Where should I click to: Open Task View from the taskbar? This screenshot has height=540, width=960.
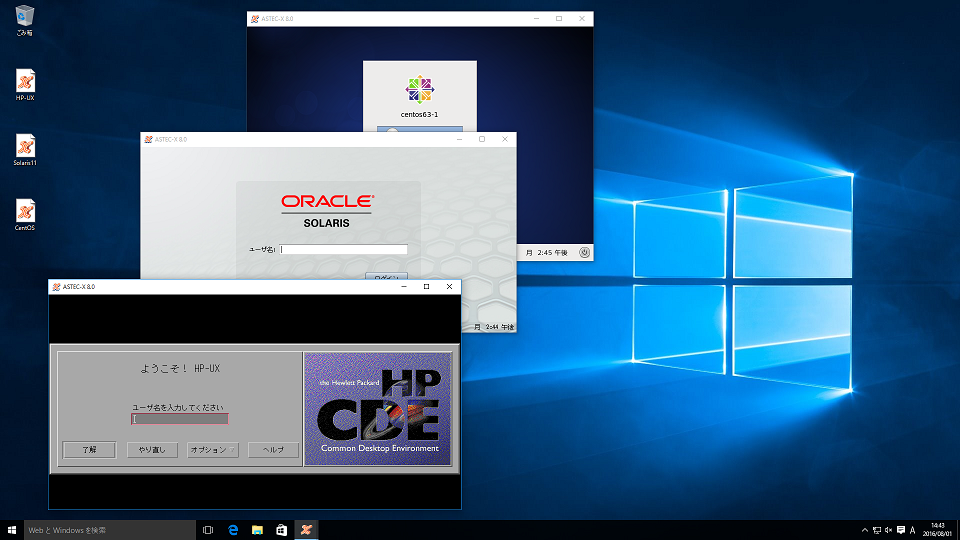(208, 530)
